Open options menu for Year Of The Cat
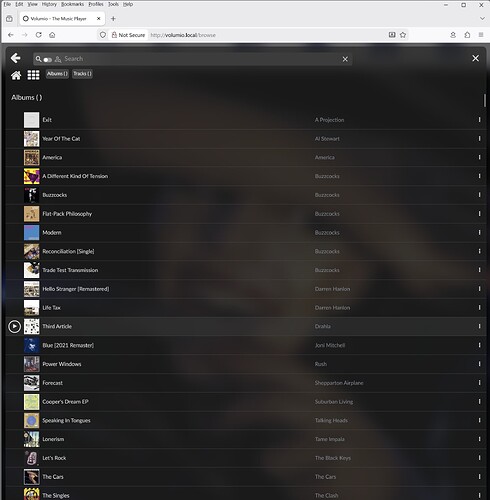This screenshot has width=490, height=500. coord(479,138)
